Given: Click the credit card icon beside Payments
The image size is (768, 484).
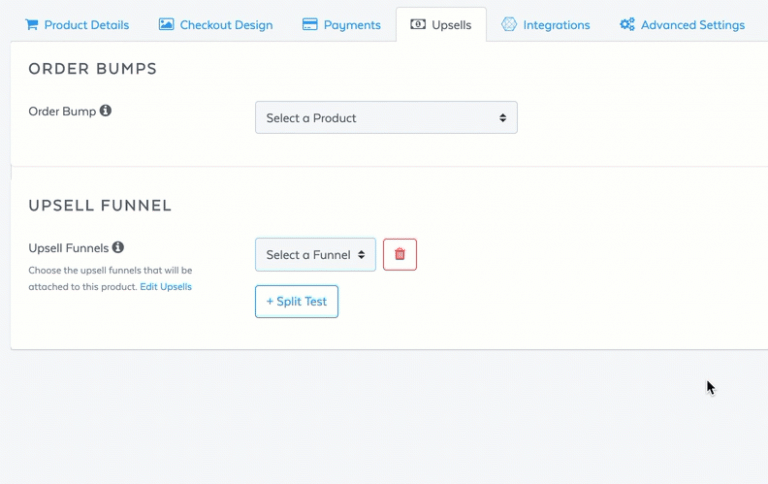Looking at the screenshot, I should 310,24.
